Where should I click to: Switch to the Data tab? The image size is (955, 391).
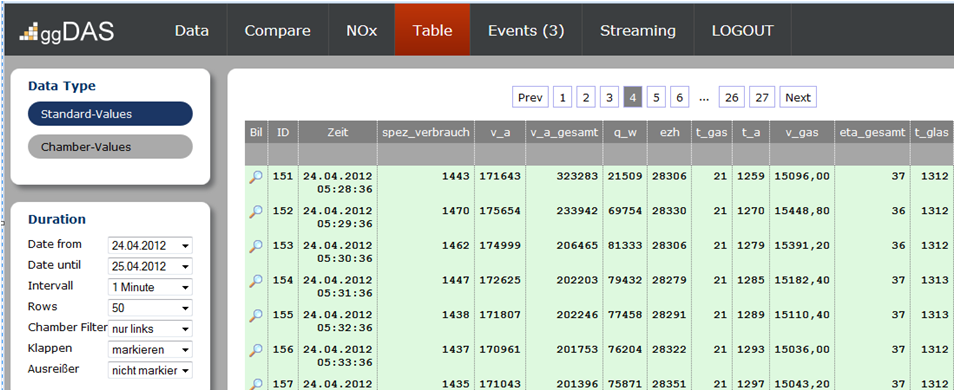point(192,30)
